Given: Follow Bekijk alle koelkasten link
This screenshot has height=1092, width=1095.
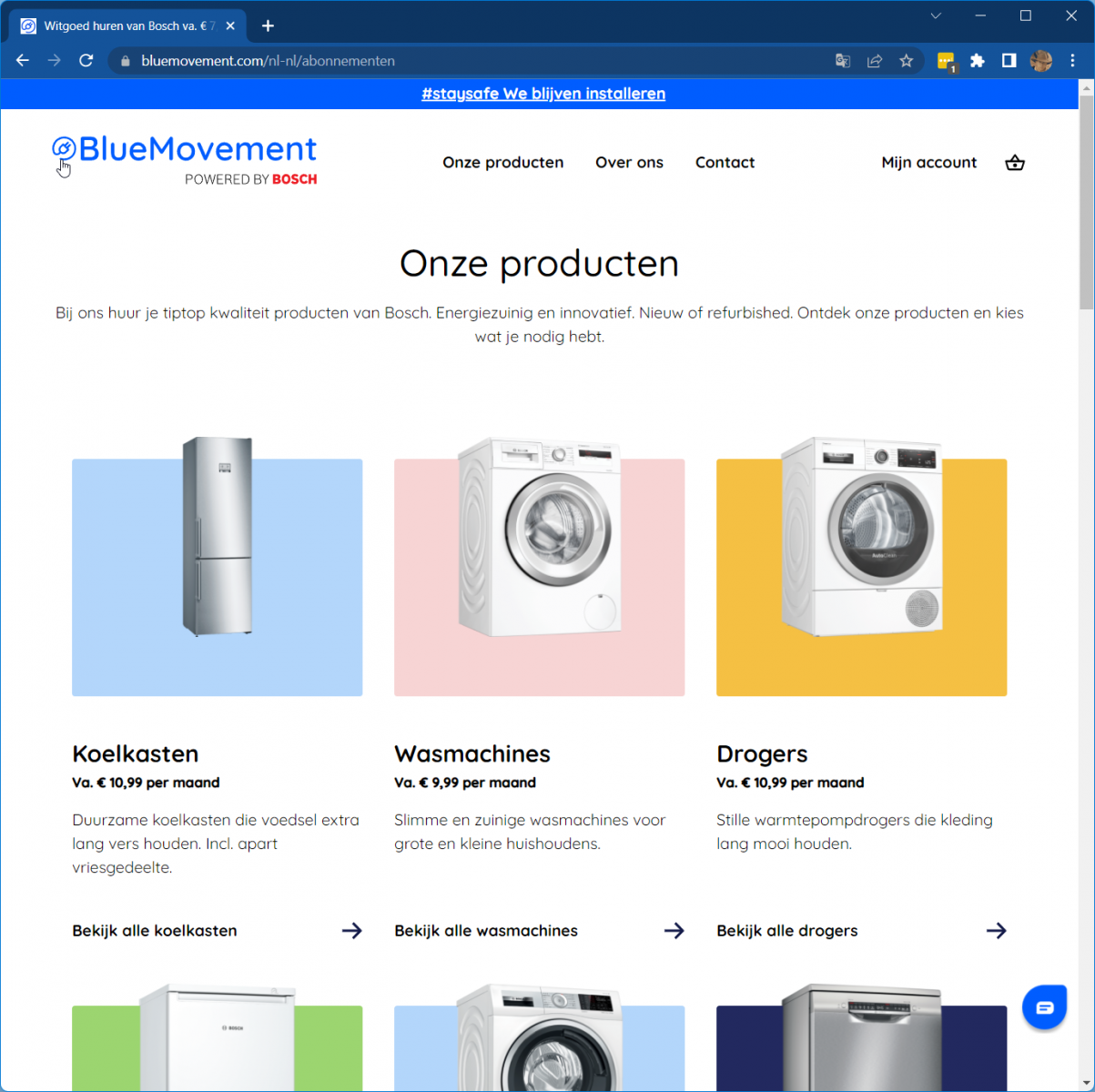Looking at the screenshot, I should tap(155, 930).
